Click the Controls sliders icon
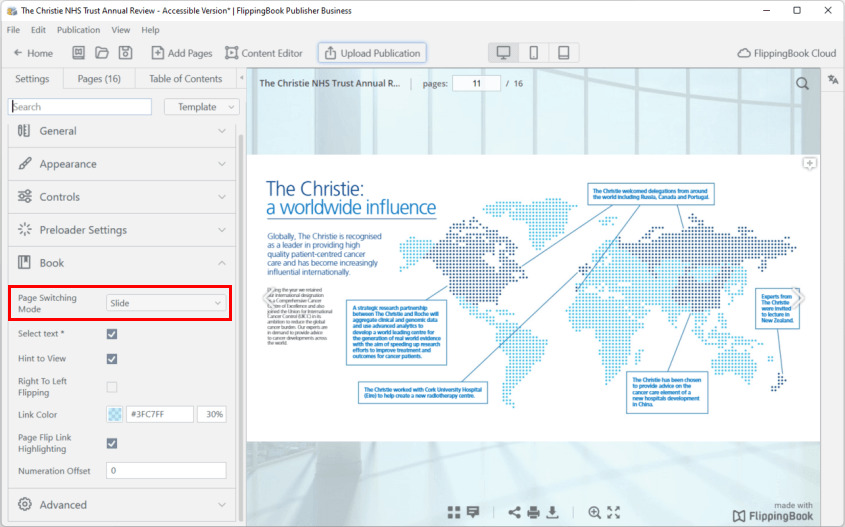Image resolution: width=845 pixels, height=527 pixels. [25, 196]
